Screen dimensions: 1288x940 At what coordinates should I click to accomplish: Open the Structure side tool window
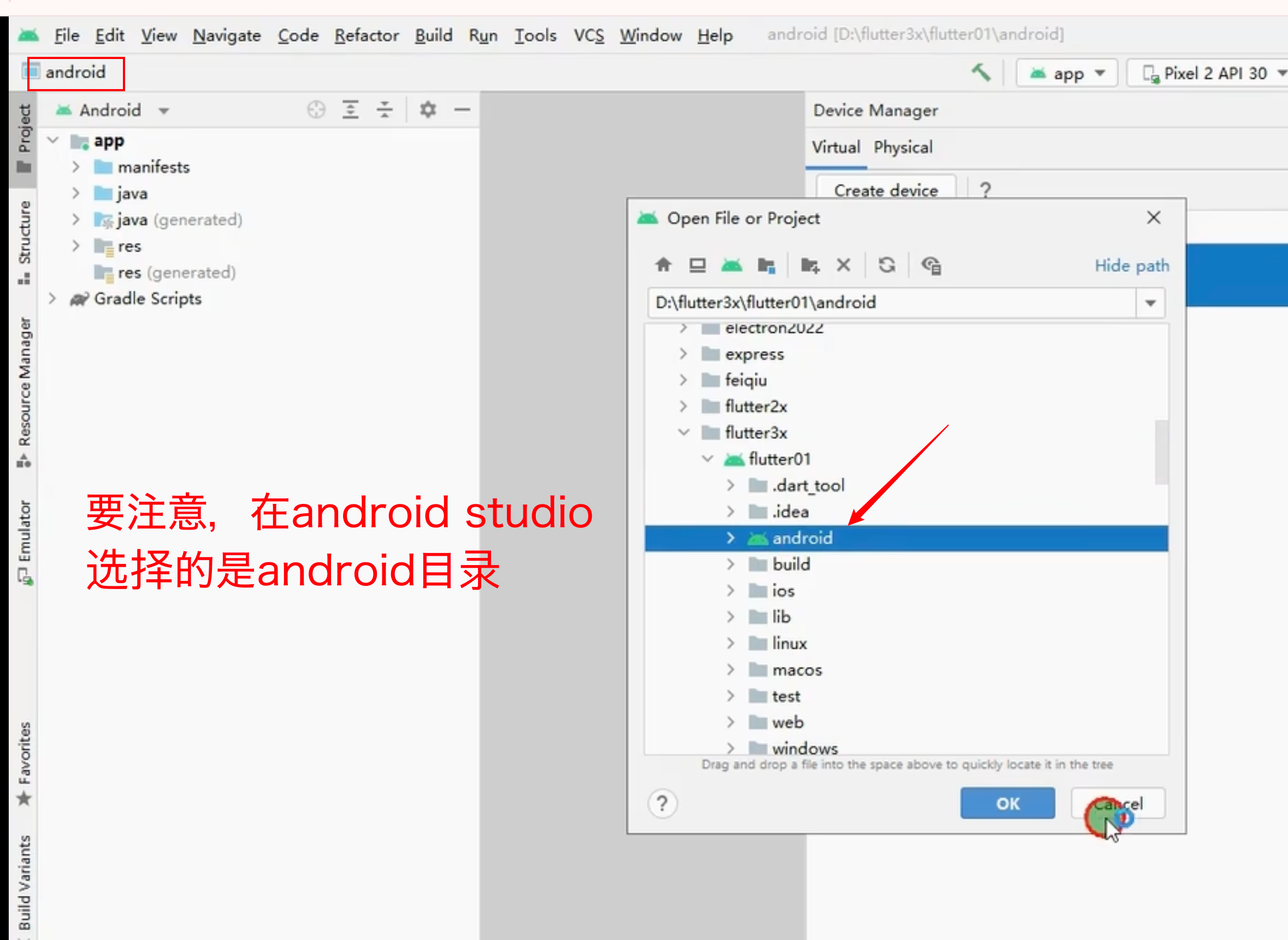pos(24,243)
